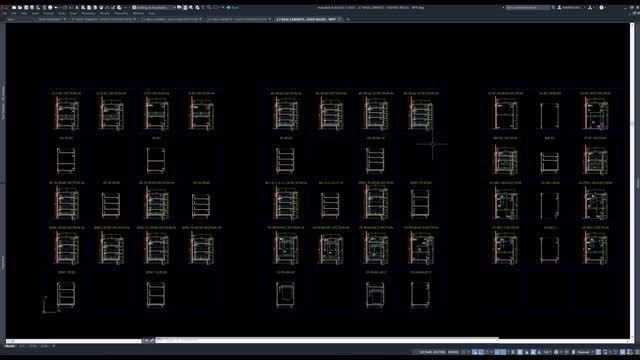
Task: Open workspace switching gear in status bar
Action: tap(556, 352)
